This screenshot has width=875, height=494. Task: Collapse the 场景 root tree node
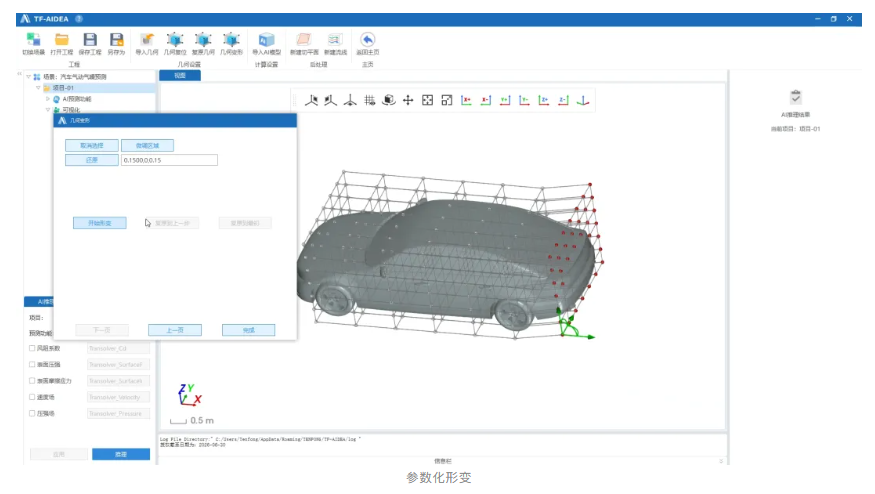point(28,77)
